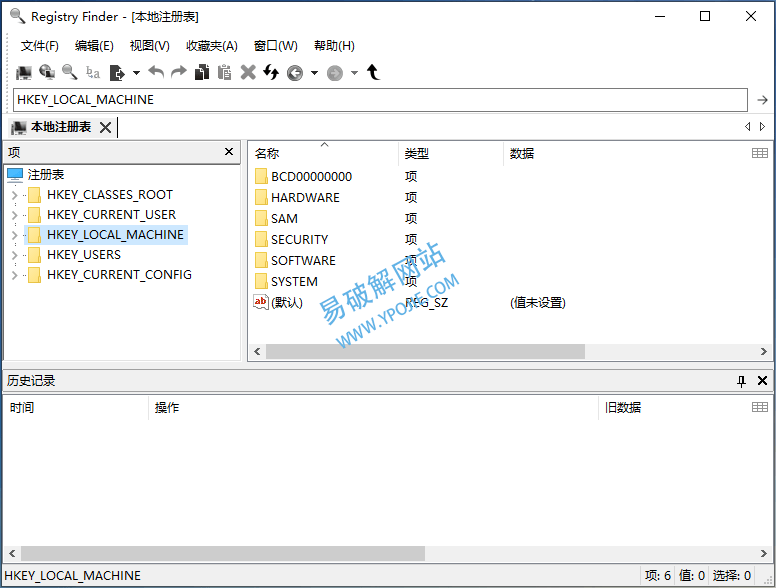Expand HKEY_CURRENT_CONFIG node
Viewport: 776px width, 588px height.
pos(14,275)
